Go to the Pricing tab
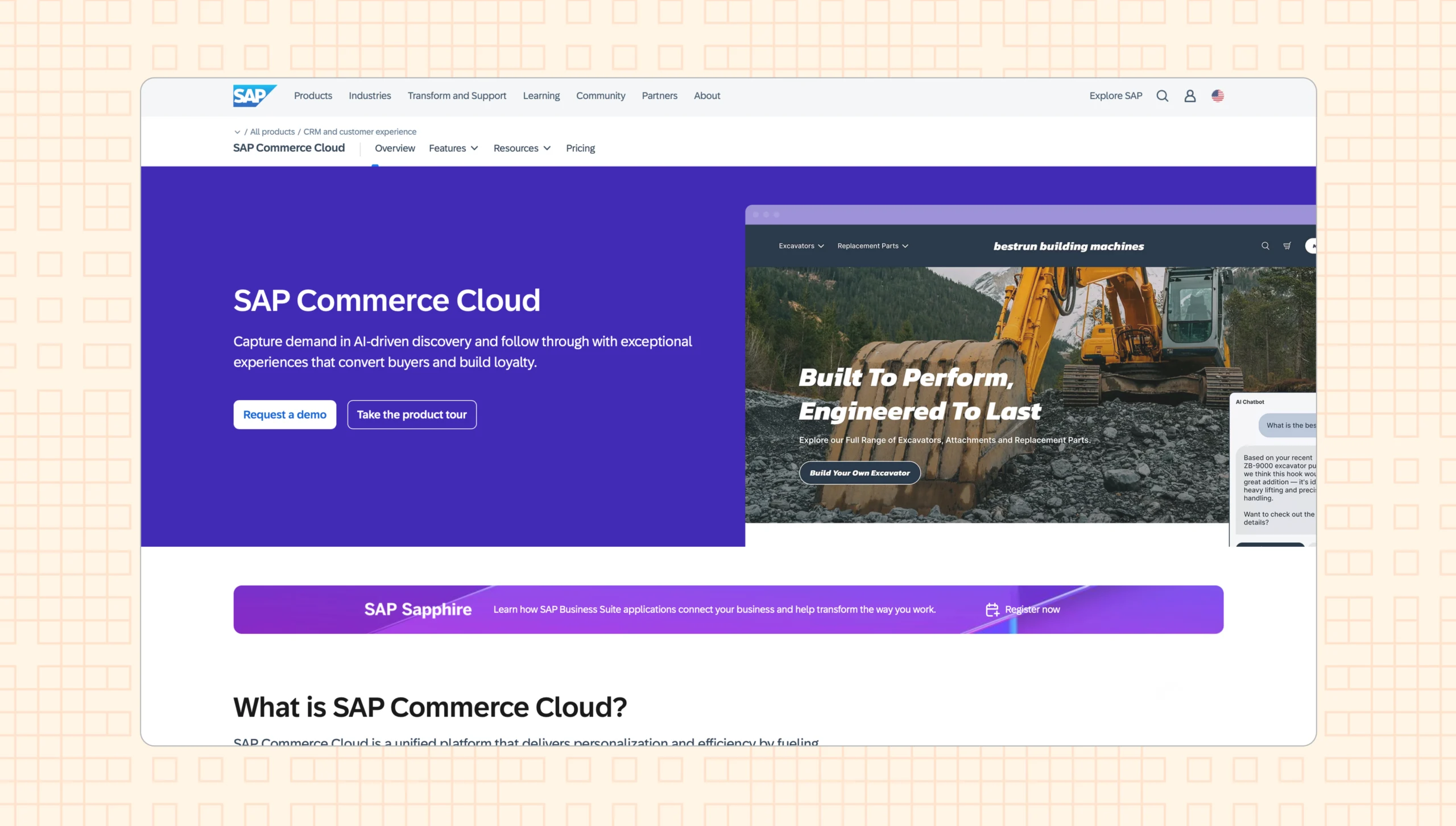Image resolution: width=1456 pixels, height=826 pixels. click(x=580, y=148)
